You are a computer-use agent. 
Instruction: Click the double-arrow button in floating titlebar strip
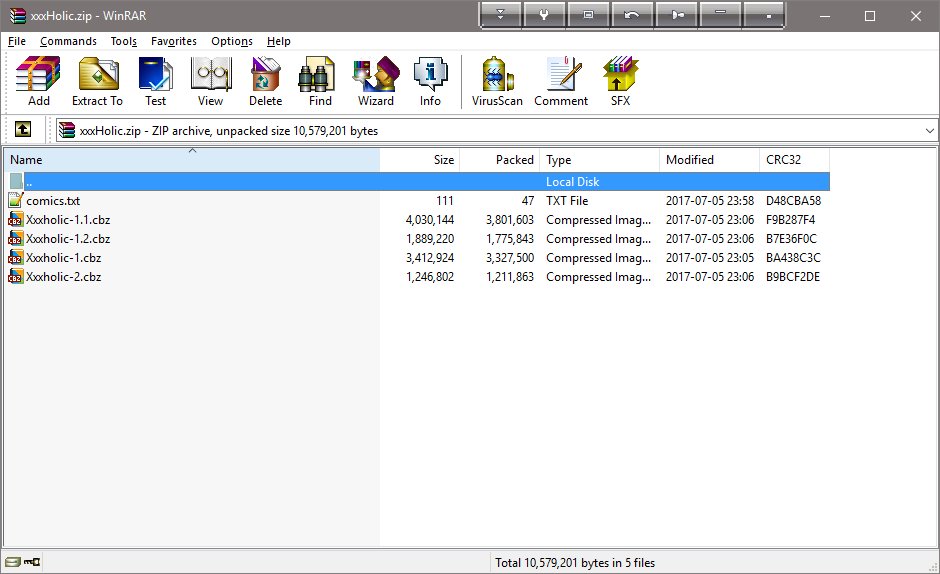pos(501,15)
